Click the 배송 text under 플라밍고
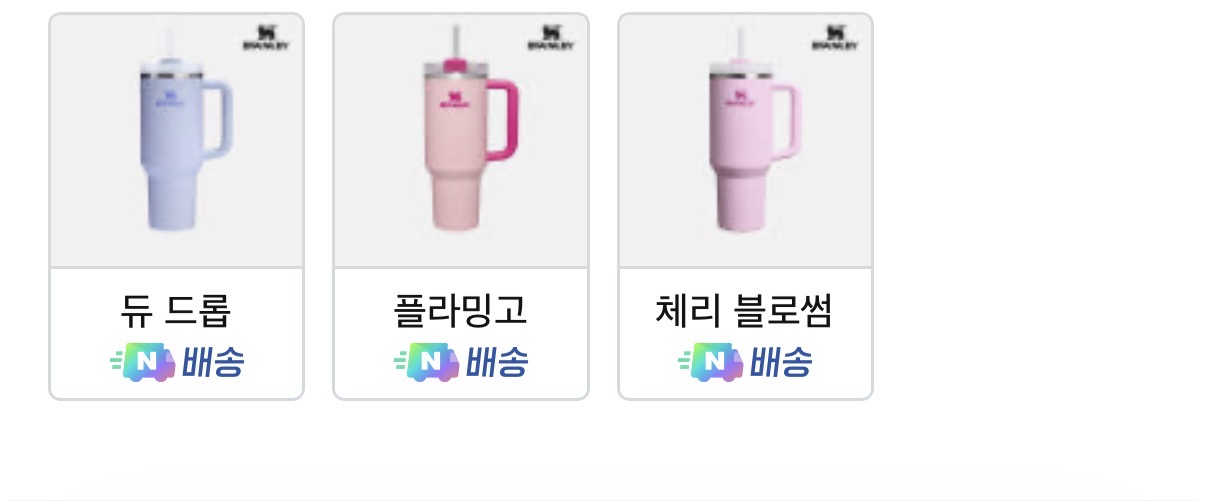 (497, 362)
